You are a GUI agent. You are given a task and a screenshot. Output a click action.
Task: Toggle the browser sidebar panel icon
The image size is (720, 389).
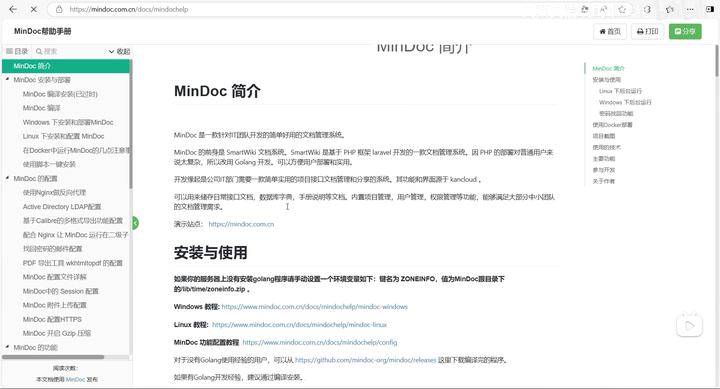tap(710, 9)
